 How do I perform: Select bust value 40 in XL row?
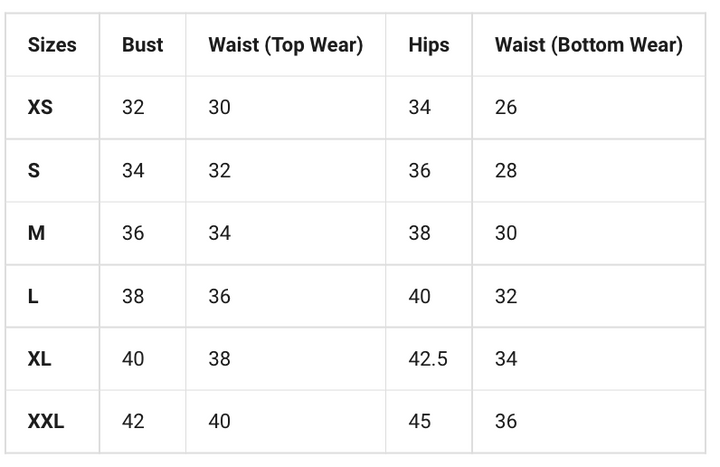[x=133, y=359]
